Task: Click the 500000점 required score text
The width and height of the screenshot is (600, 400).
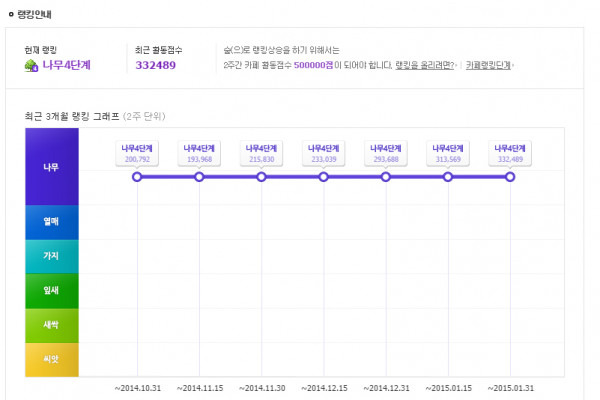Action: click(x=313, y=65)
